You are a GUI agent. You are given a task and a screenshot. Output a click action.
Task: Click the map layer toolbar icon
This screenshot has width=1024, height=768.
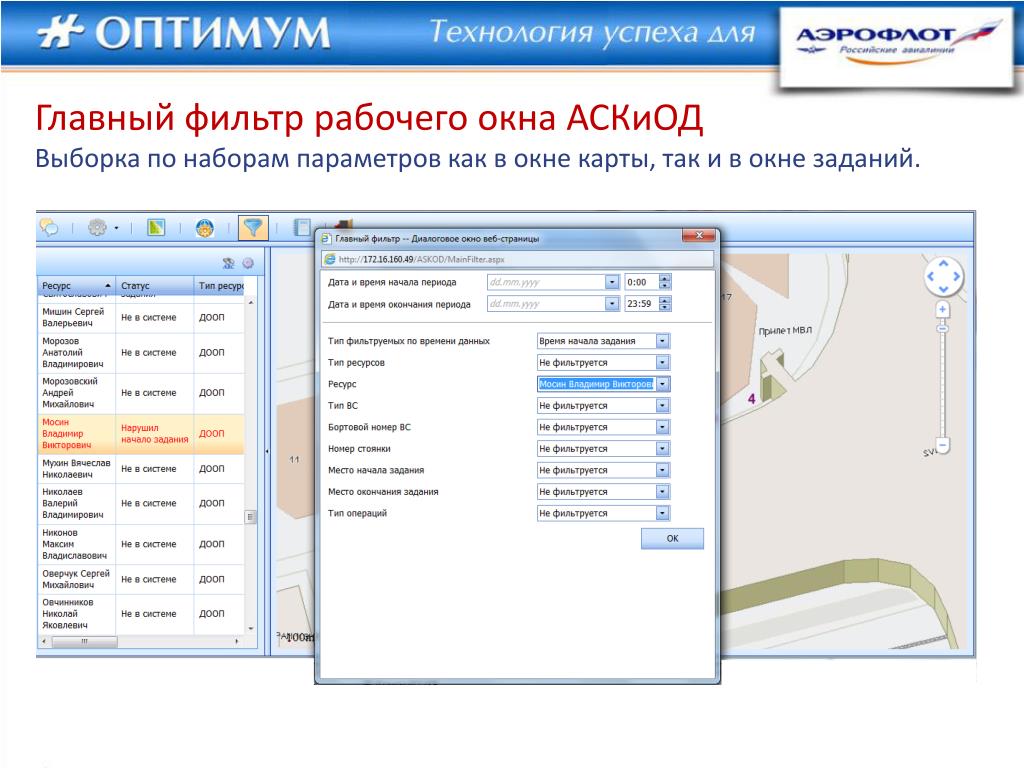(x=155, y=228)
